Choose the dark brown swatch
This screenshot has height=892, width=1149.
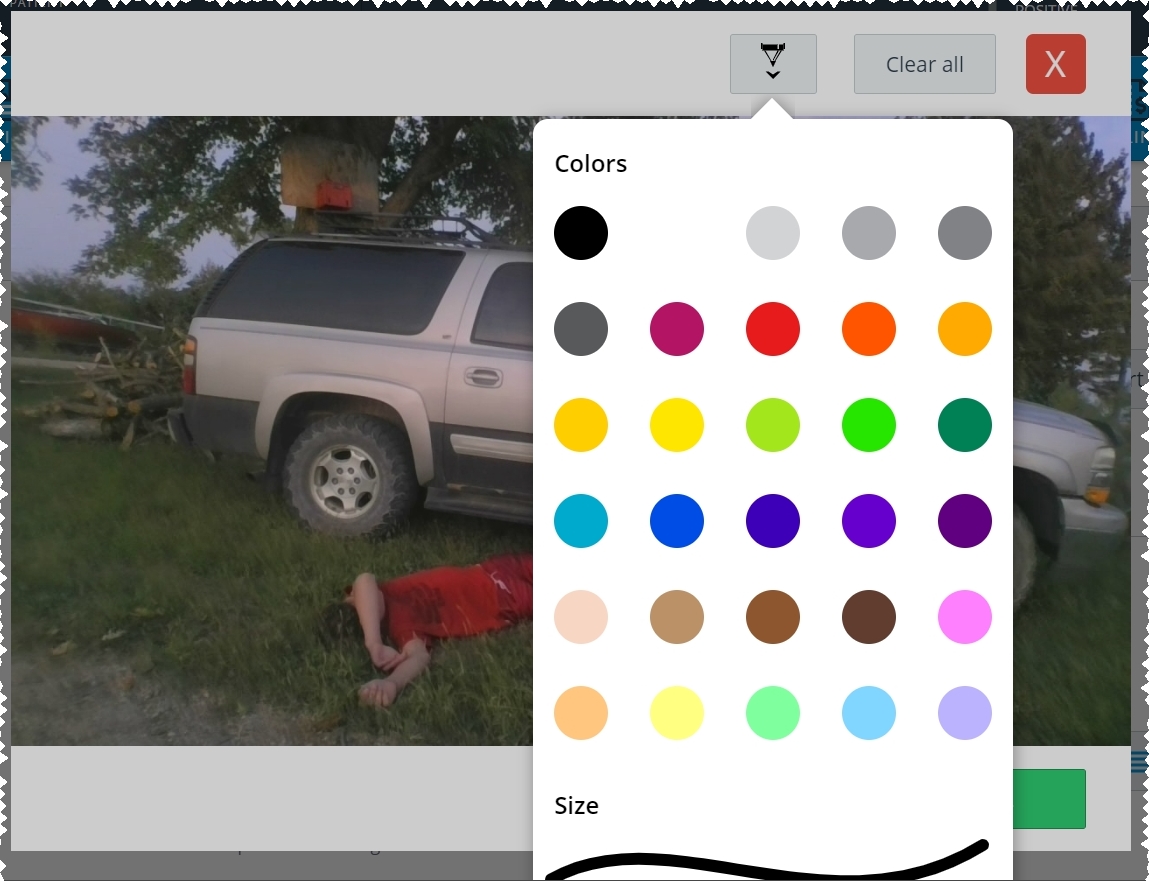[868, 617]
